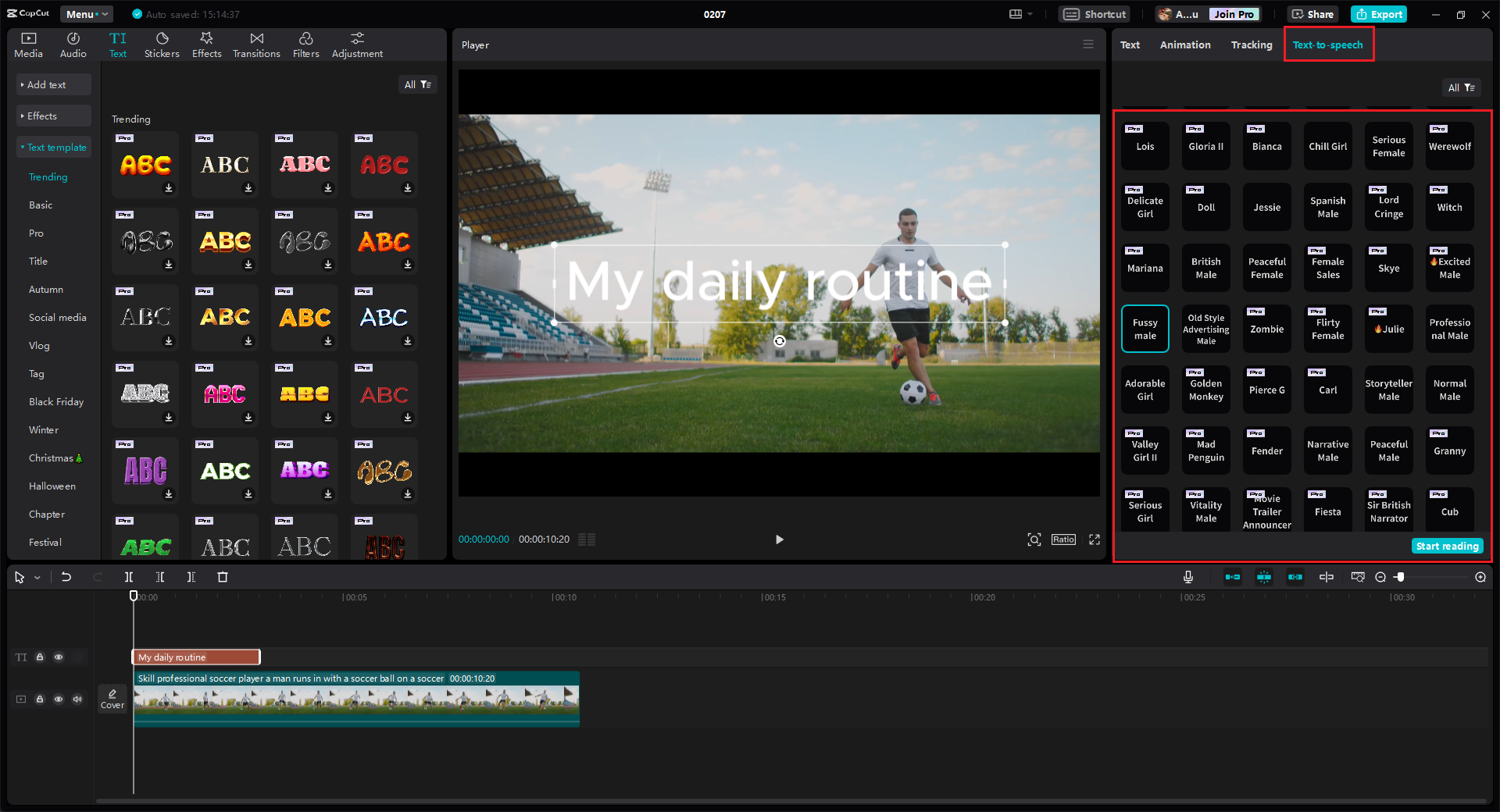Screen dimensions: 1500x812
Task: Open the layout dropdown in title bar
Action: click(1020, 14)
